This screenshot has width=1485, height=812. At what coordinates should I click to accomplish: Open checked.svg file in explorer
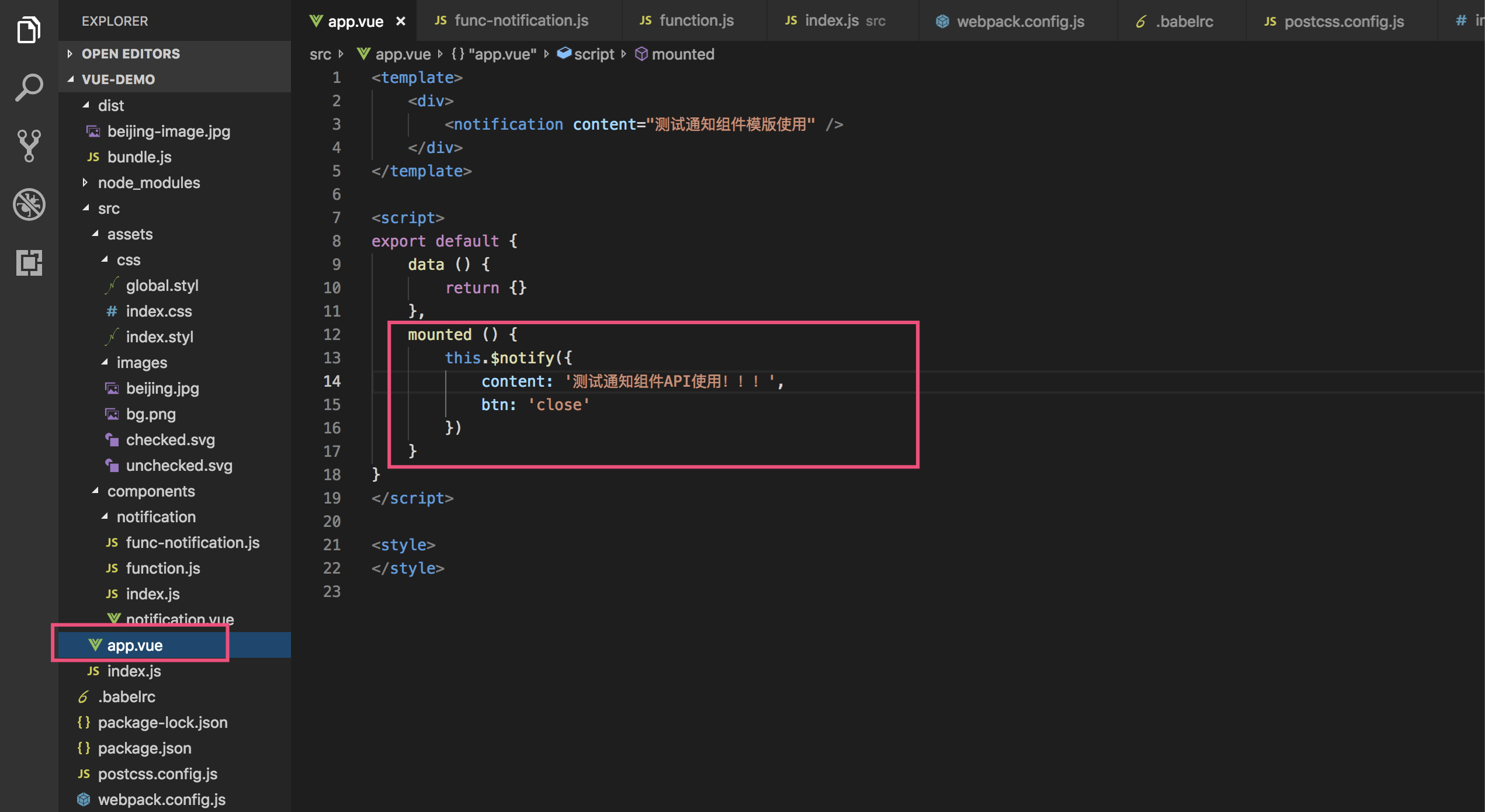pos(170,440)
